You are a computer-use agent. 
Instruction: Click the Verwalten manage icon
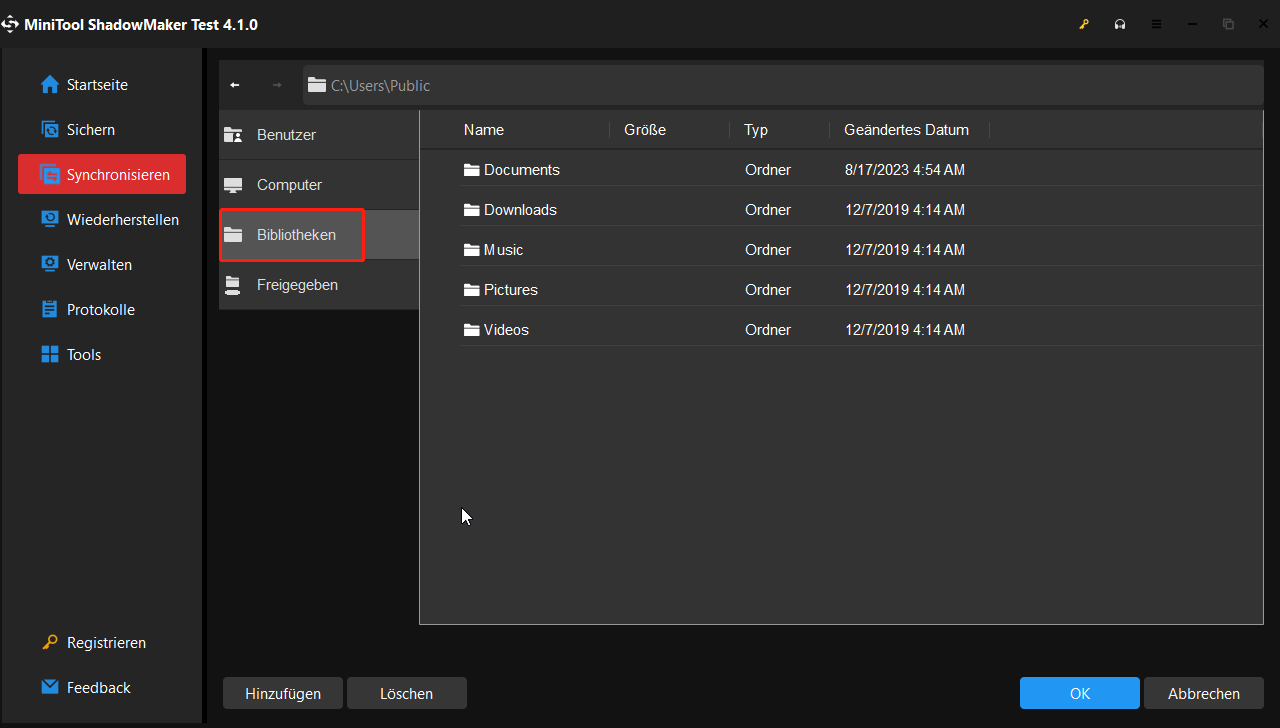pyautogui.click(x=50, y=265)
